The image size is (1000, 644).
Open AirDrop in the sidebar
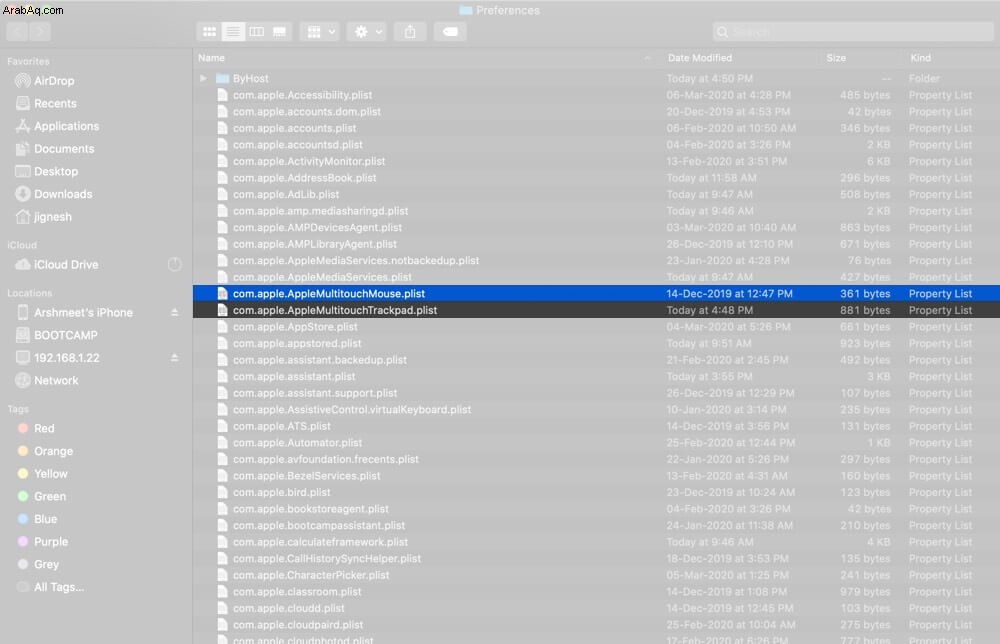[45, 81]
